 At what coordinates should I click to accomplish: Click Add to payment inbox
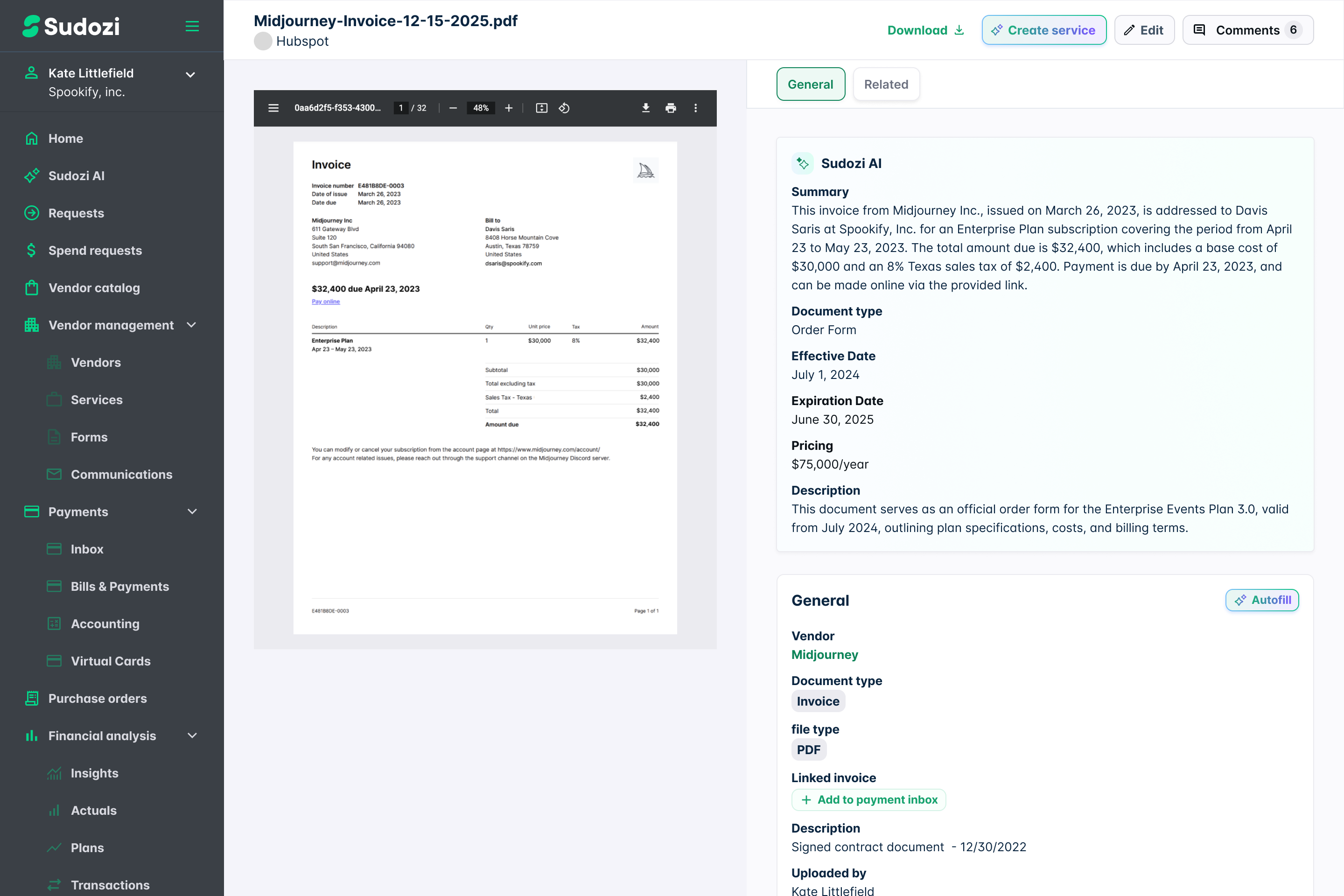868,800
